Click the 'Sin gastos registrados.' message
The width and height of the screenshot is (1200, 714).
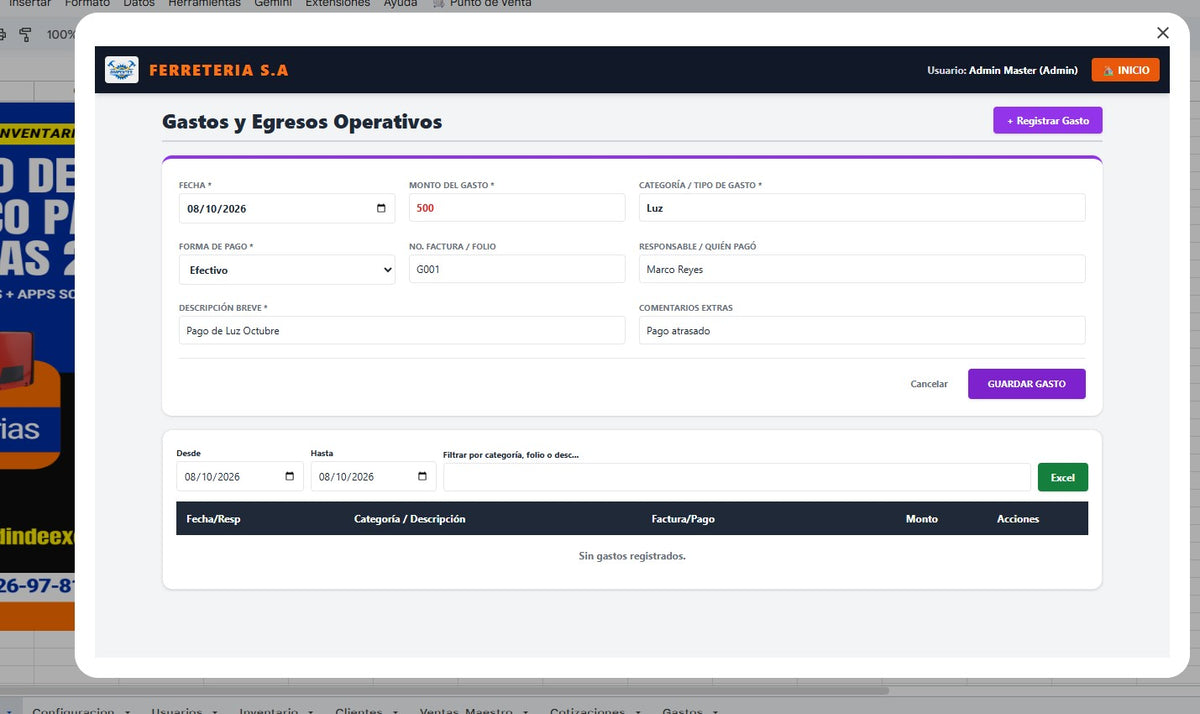click(x=632, y=556)
